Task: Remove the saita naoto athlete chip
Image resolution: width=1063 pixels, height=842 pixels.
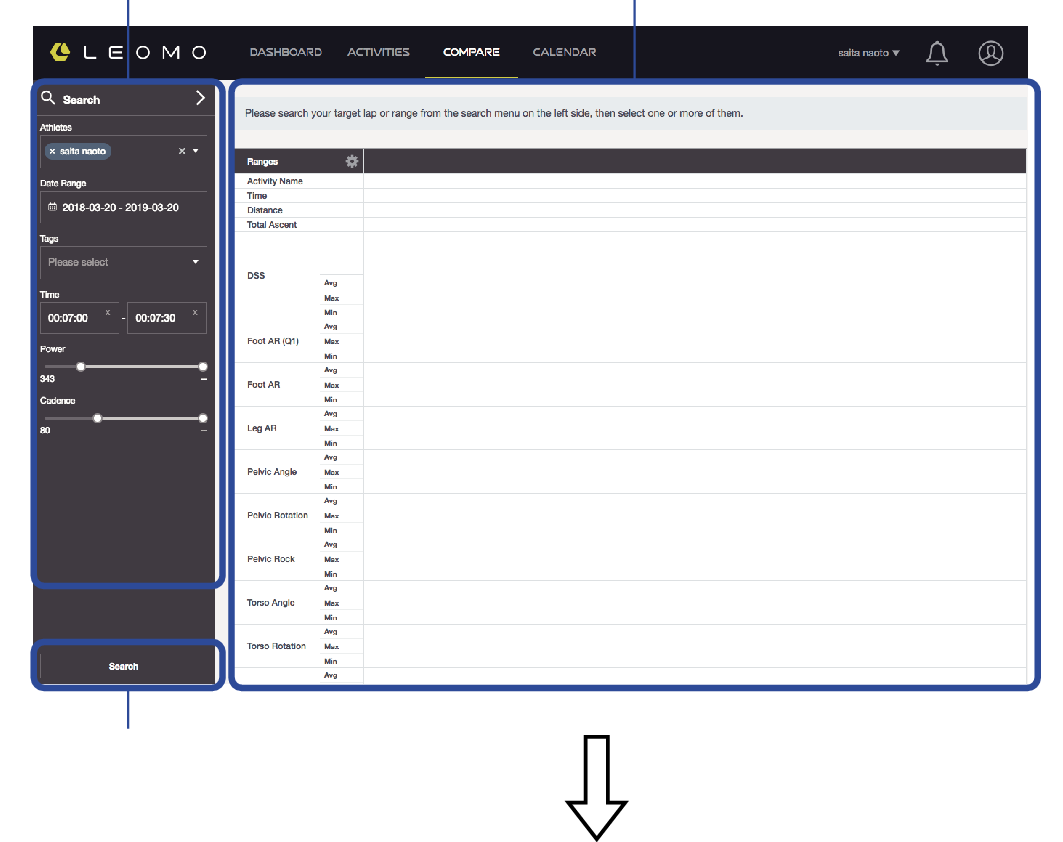Action: point(53,151)
